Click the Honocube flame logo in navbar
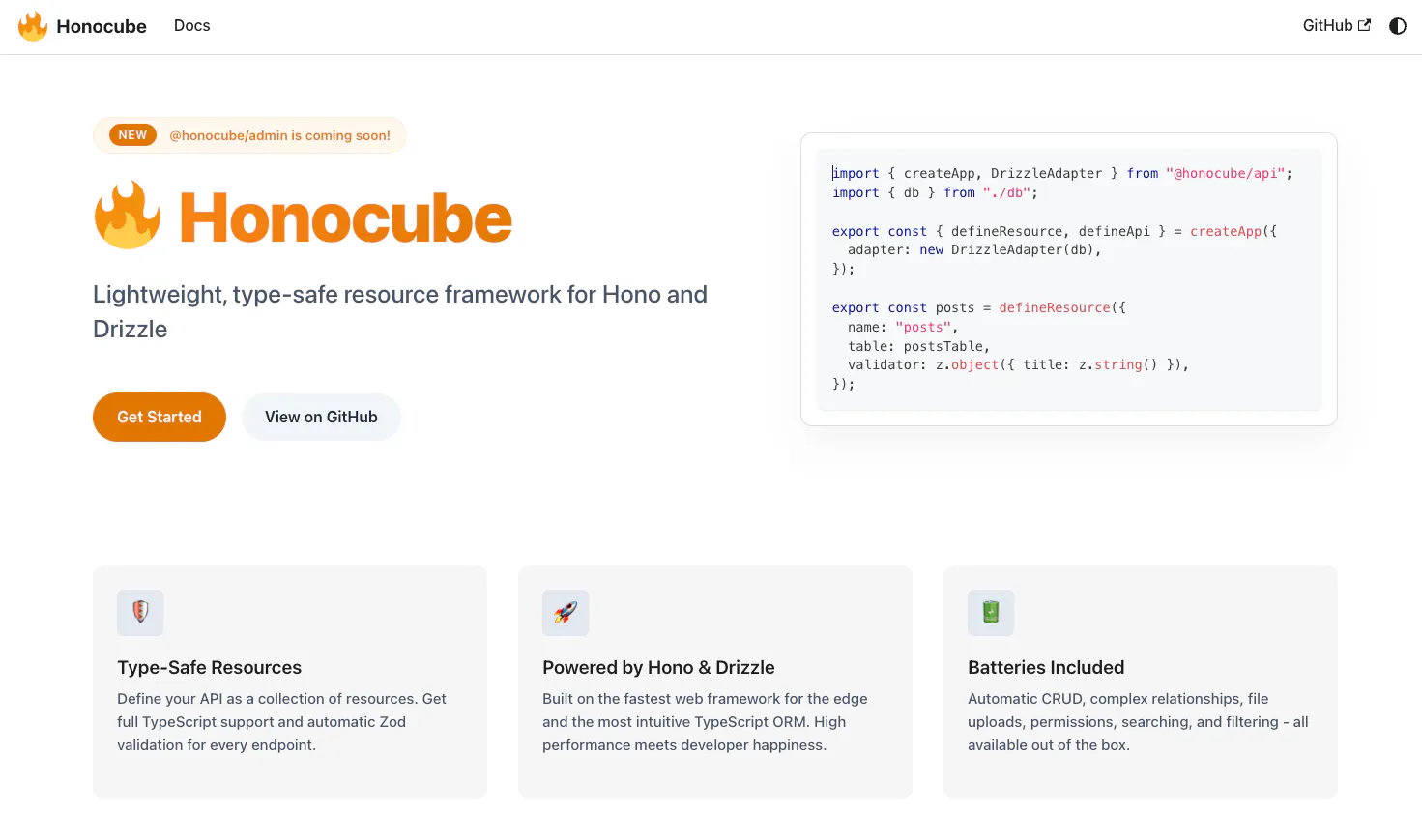 33,26
